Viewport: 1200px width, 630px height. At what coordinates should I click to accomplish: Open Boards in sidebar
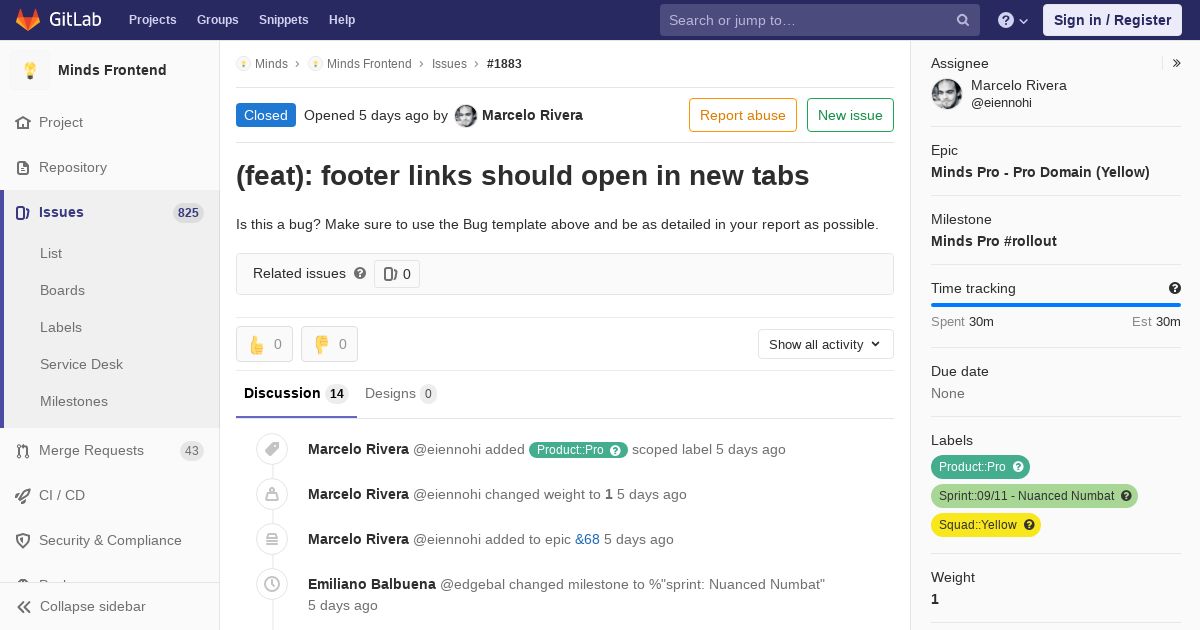[62, 291]
